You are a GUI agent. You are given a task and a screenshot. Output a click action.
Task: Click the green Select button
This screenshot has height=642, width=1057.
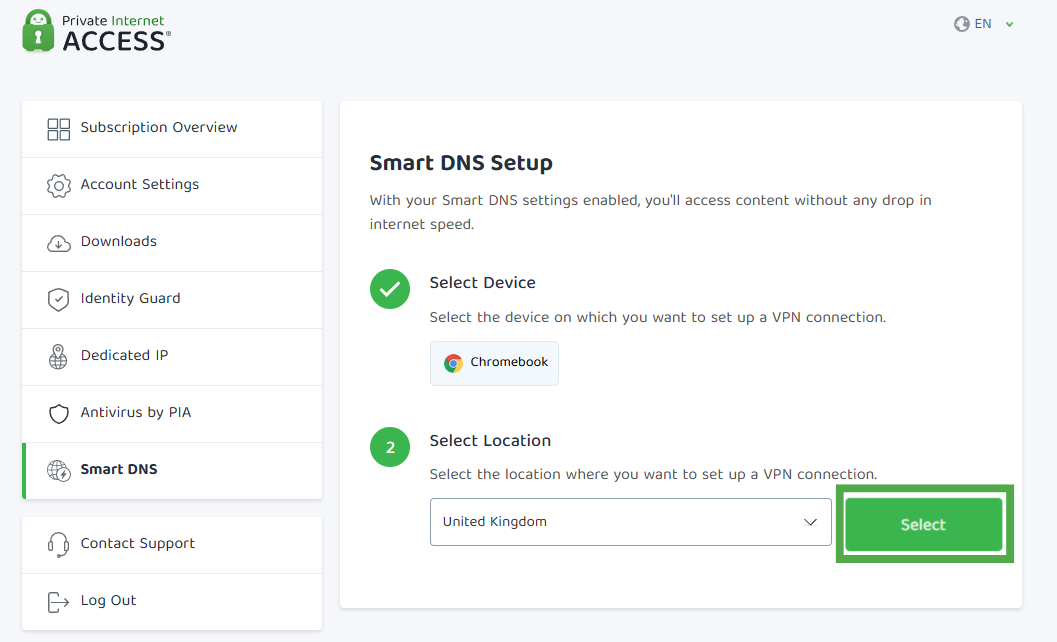[924, 525]
